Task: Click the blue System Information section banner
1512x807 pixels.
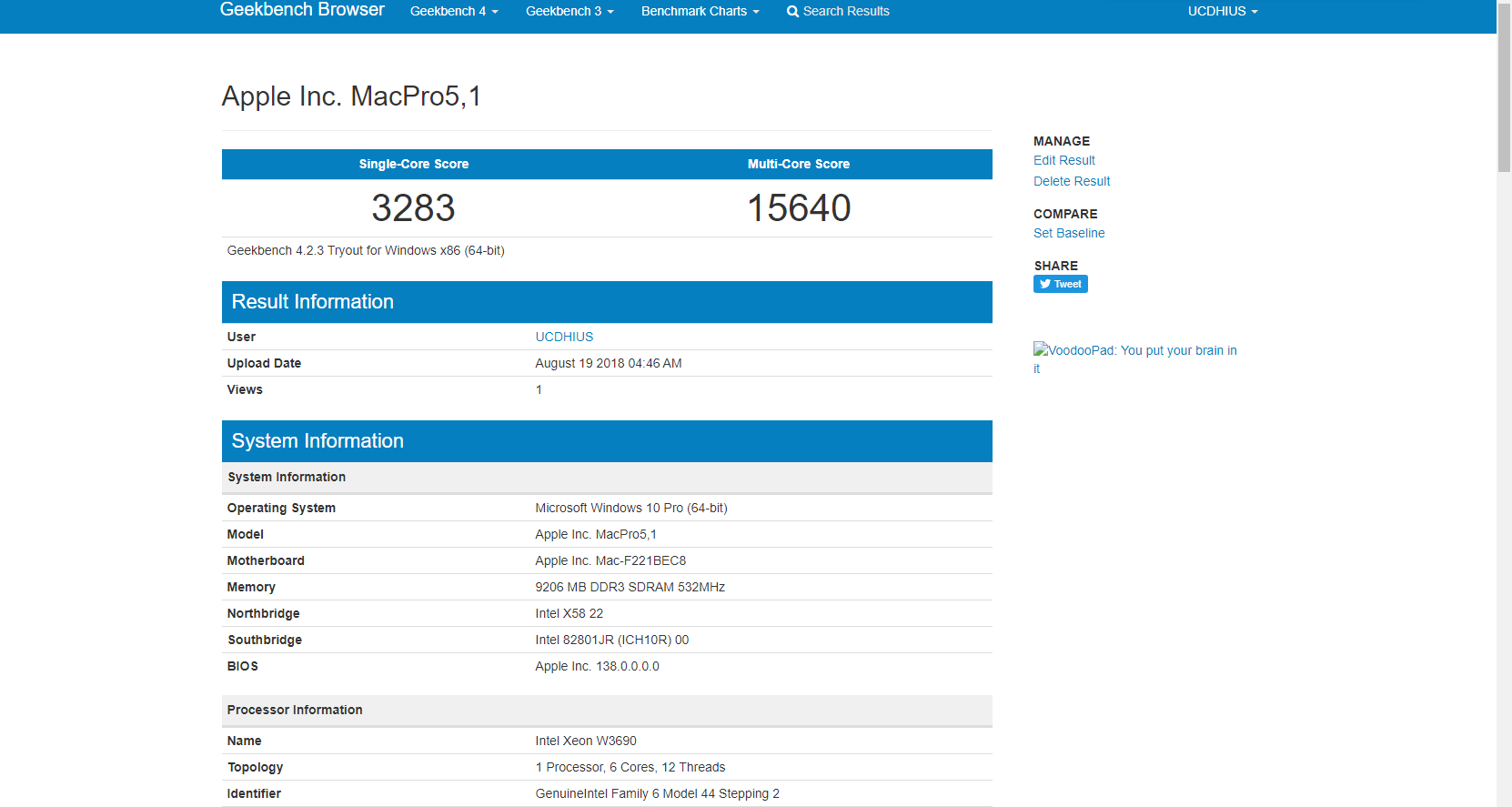Action: coord(607,441)
